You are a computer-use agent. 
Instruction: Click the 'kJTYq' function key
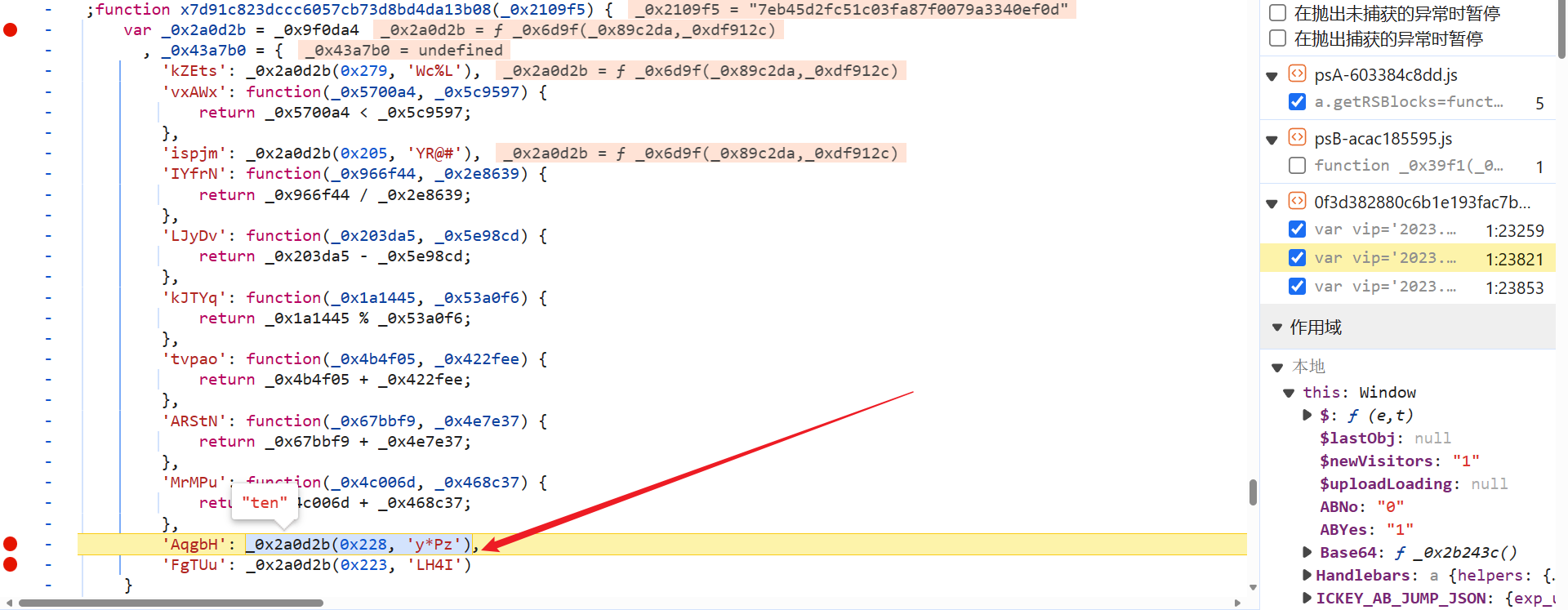tap(194, 298)
